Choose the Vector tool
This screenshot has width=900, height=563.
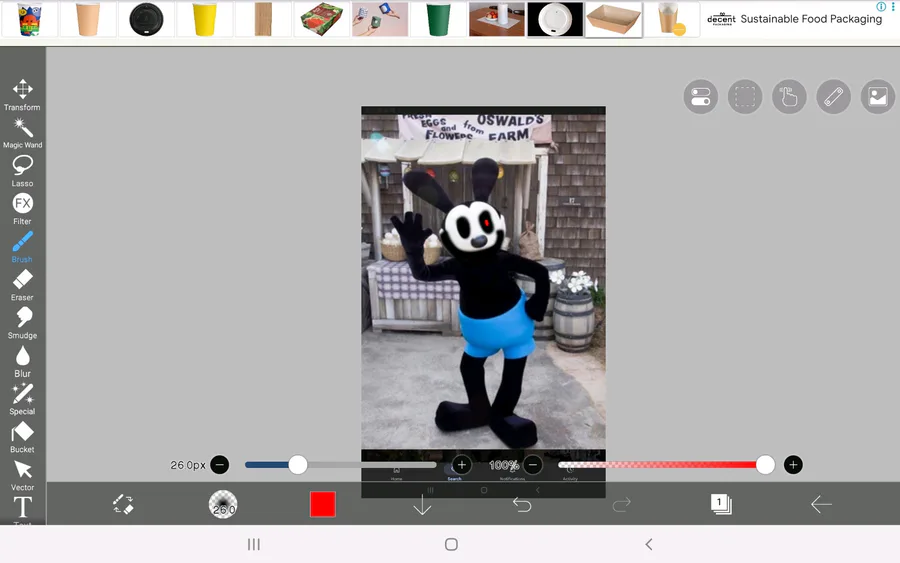click(x=22, y=475)
